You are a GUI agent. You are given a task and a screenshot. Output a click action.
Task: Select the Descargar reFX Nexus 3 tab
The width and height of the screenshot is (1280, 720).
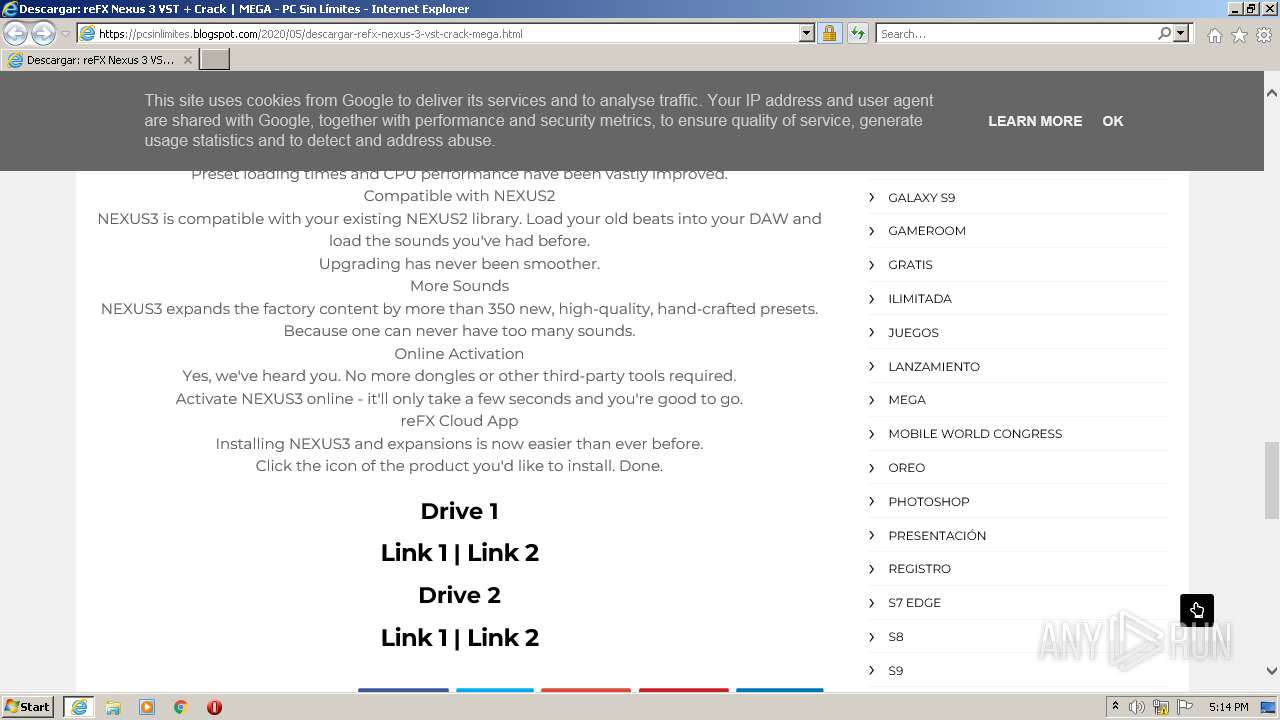click(x=100, y=60)
